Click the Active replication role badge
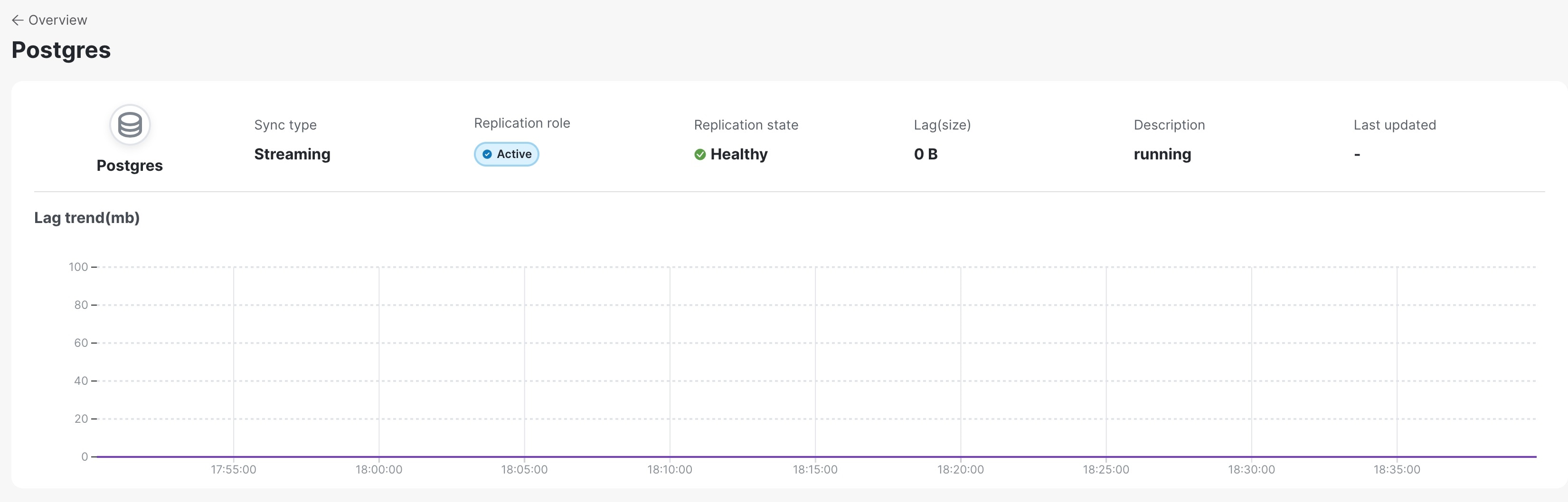1568x502 pixels. pos(506,154)
